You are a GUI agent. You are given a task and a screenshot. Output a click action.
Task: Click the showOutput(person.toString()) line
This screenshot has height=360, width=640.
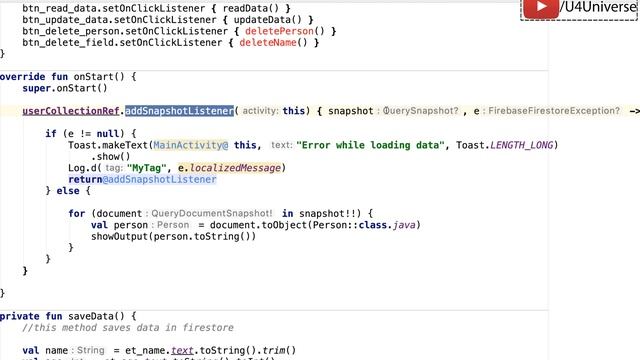click(x=173, y=237)
